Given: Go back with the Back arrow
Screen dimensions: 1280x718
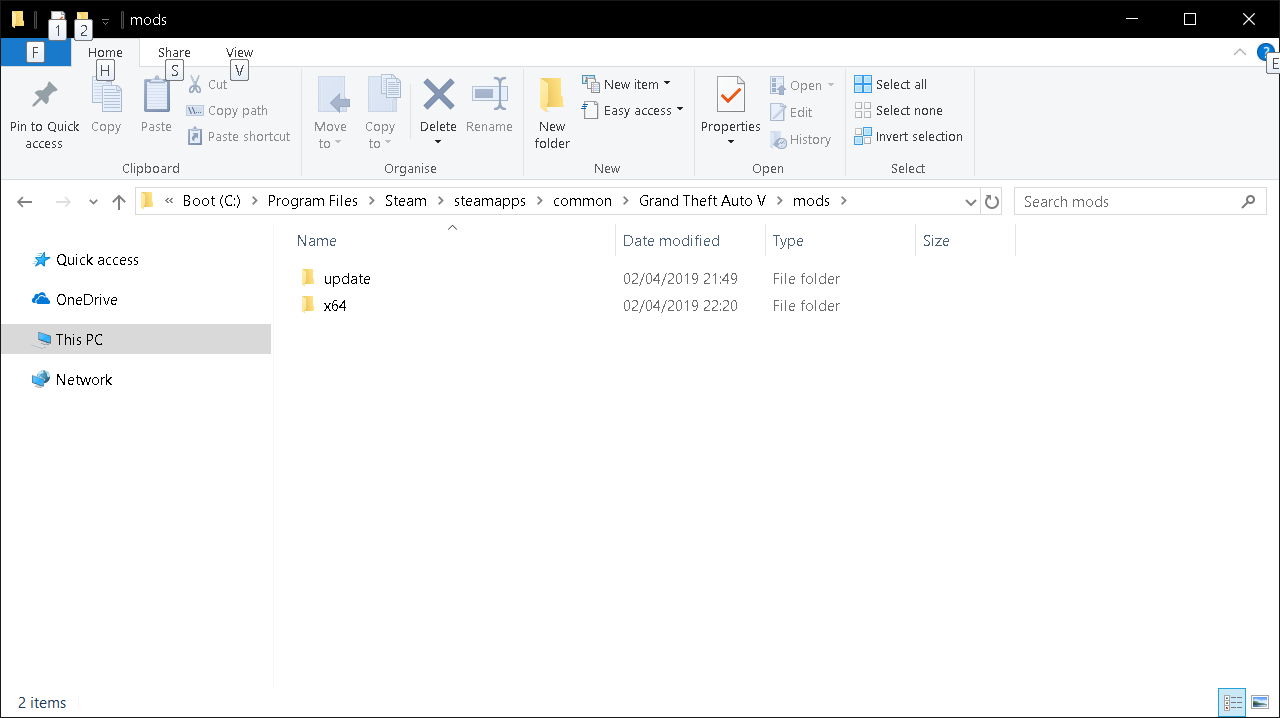Looking at the screenshot, I should pyautogui.click(x=26, y=202).
